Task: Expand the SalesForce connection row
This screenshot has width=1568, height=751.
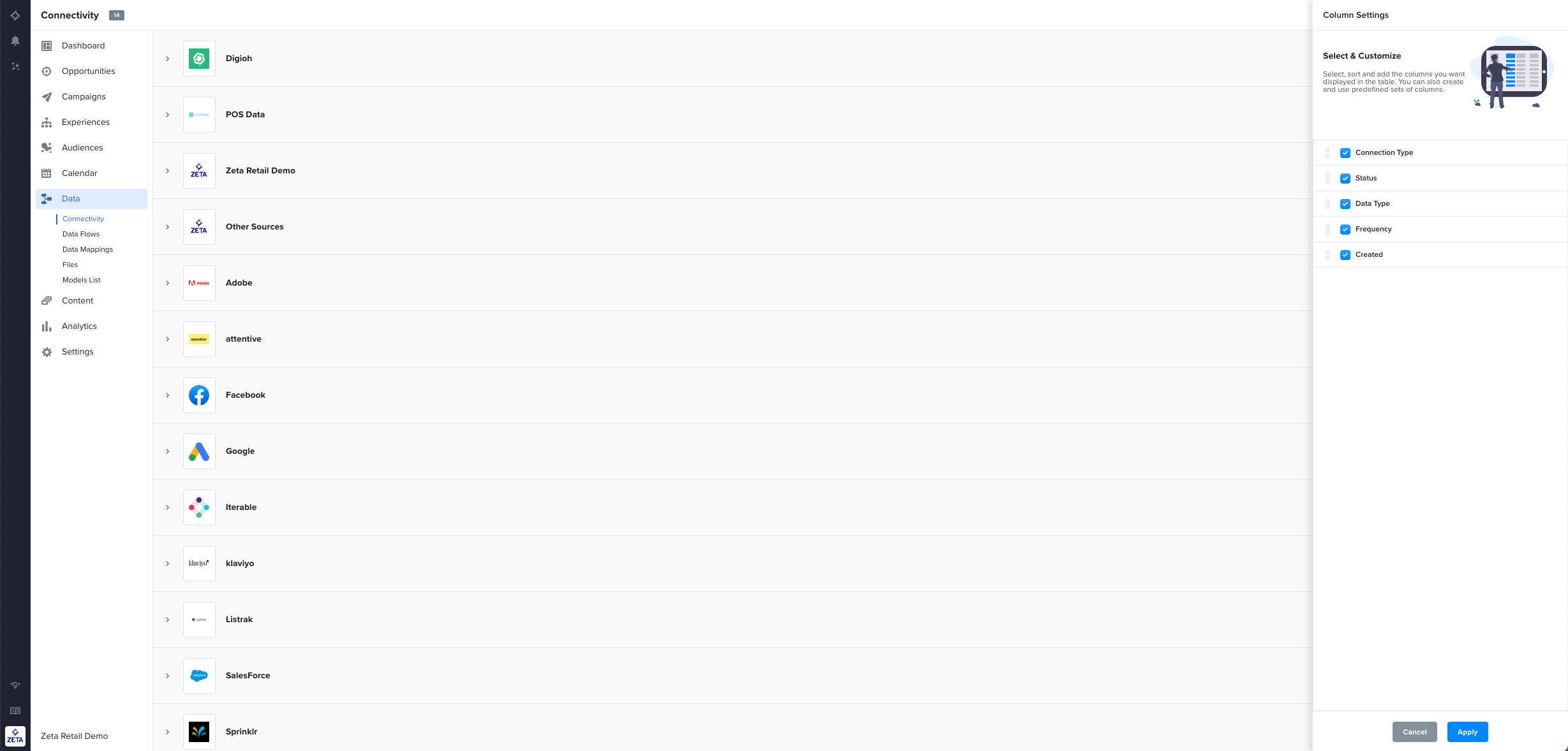Action: tap(168, 676)
